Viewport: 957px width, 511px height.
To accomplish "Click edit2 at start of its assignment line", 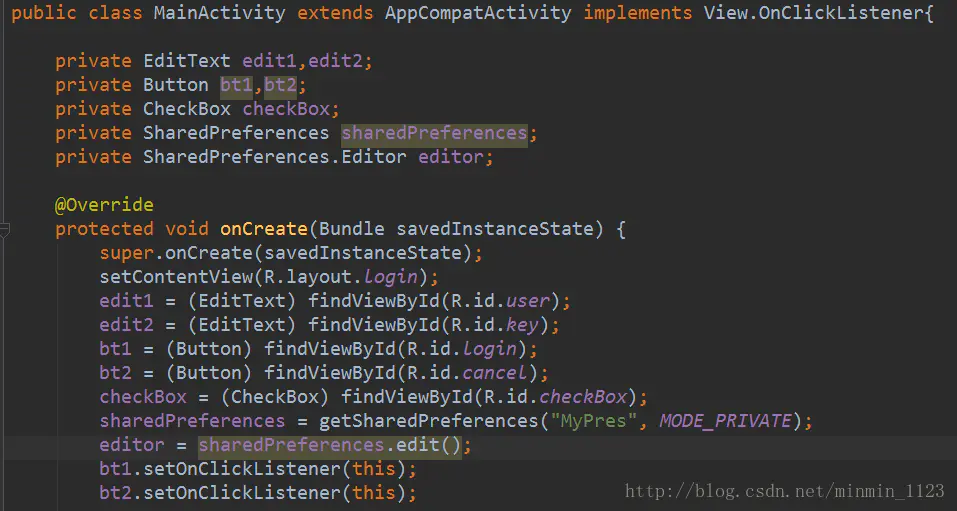I will (126, 325).
